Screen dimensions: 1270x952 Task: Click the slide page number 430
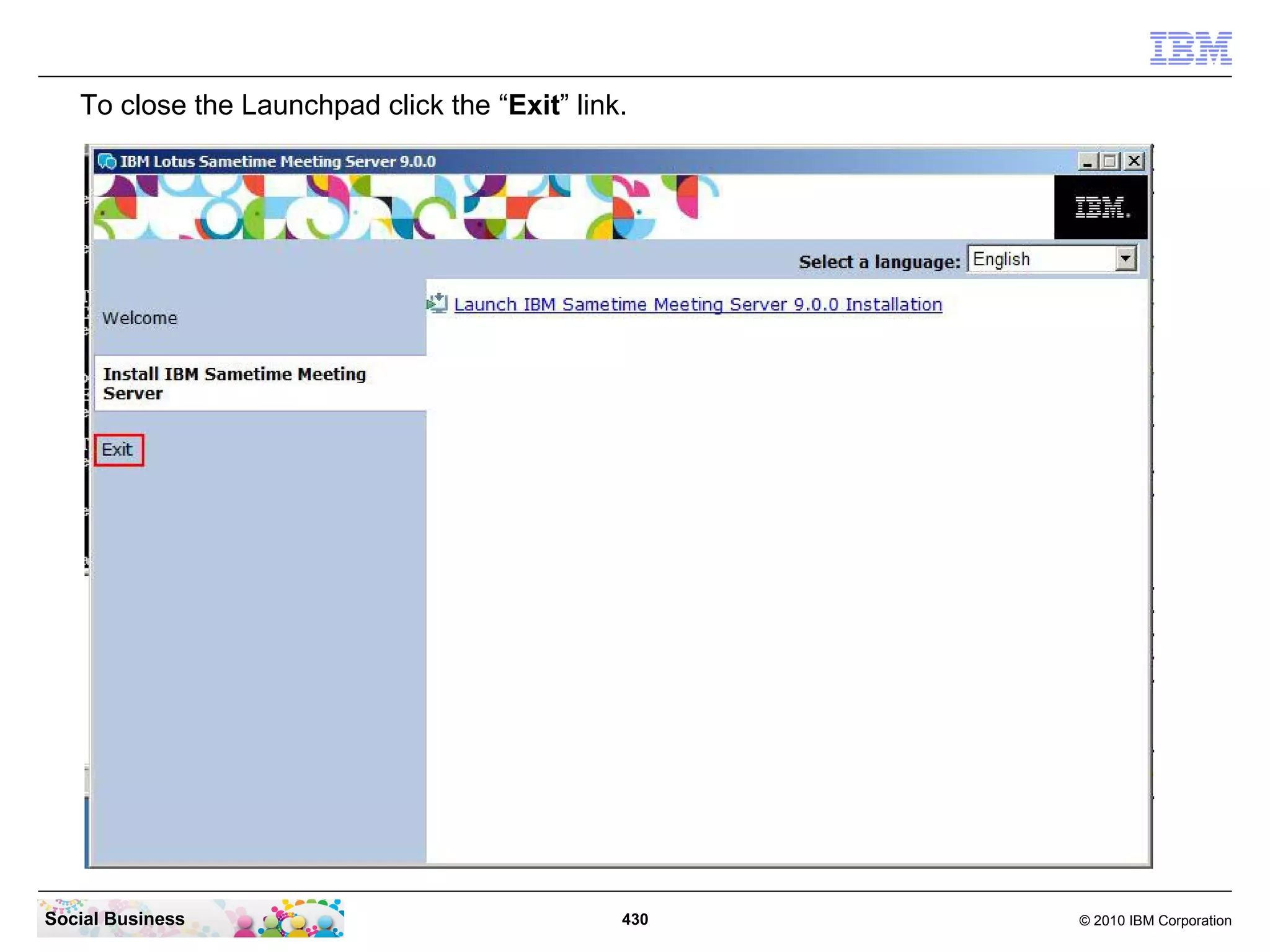[635, 919]
